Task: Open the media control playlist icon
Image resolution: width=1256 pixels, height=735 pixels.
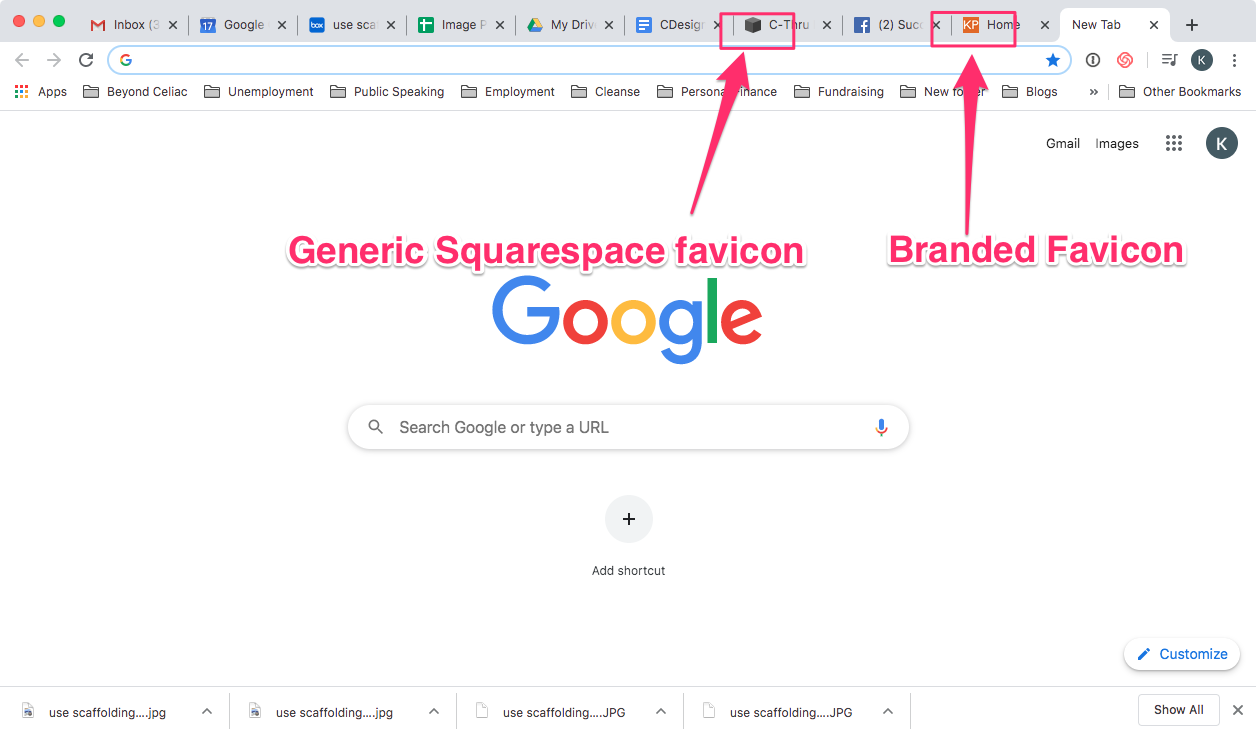Action: point(1169,60)
